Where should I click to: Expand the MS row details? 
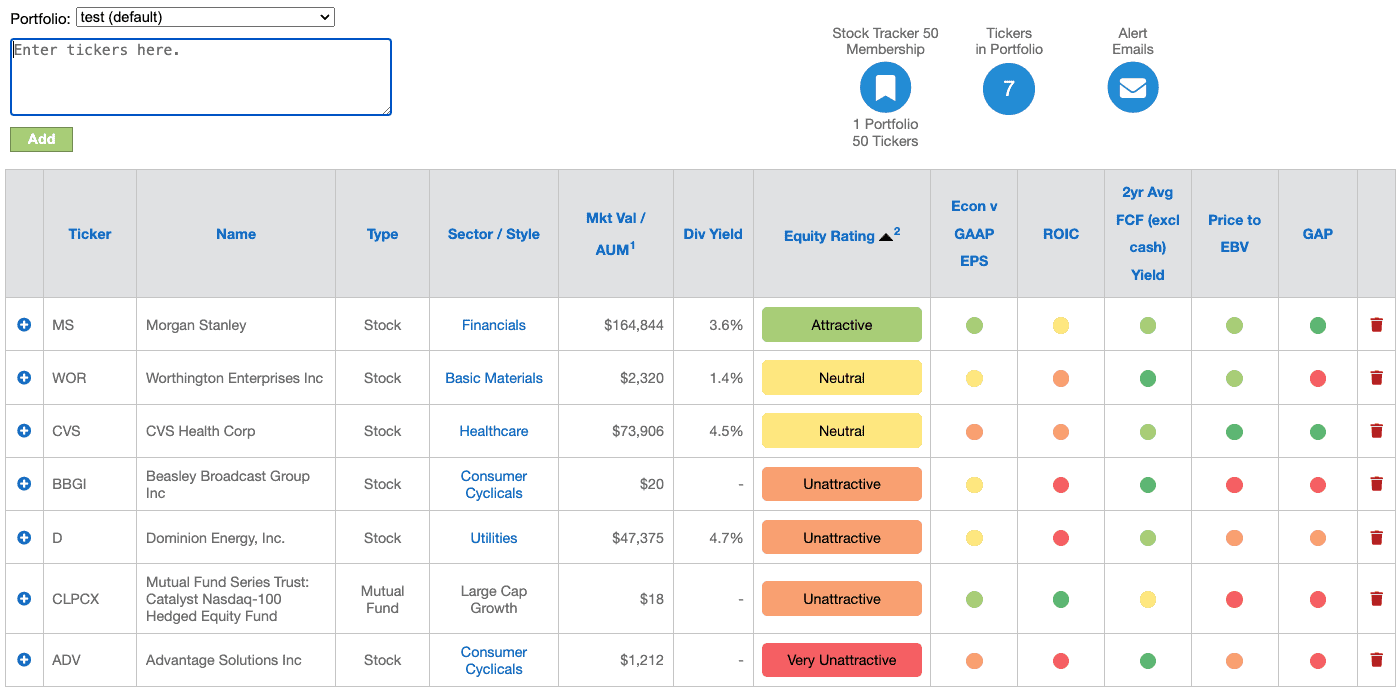[x=24, y=325]
